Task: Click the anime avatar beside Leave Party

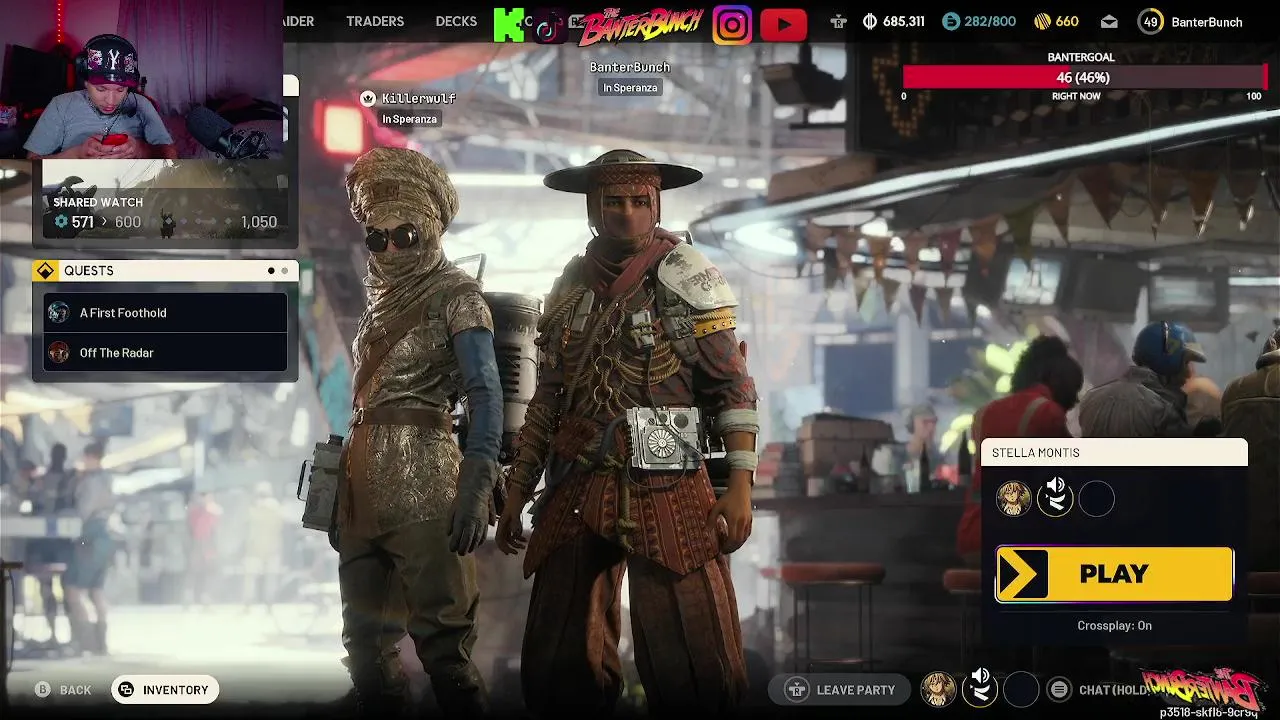Action: click(938, 689)
